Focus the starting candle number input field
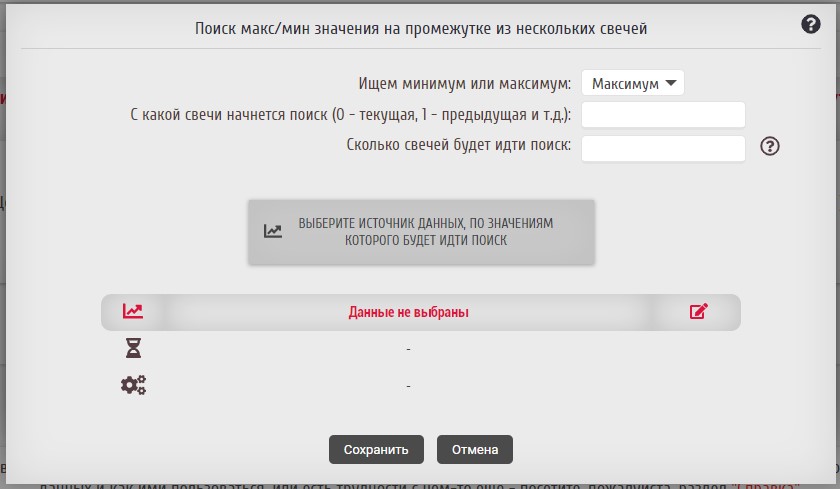840x489 pixels. pos(663,115)
